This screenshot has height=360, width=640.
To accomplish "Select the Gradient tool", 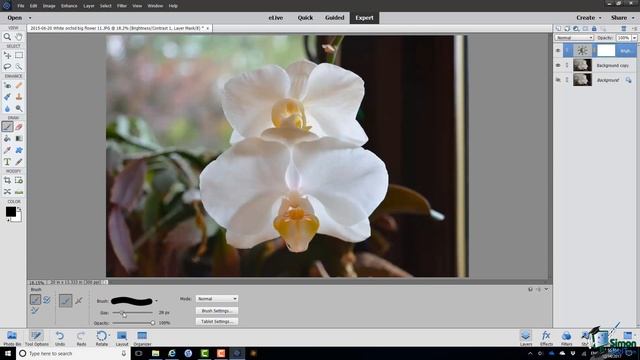I will [19, 139].
